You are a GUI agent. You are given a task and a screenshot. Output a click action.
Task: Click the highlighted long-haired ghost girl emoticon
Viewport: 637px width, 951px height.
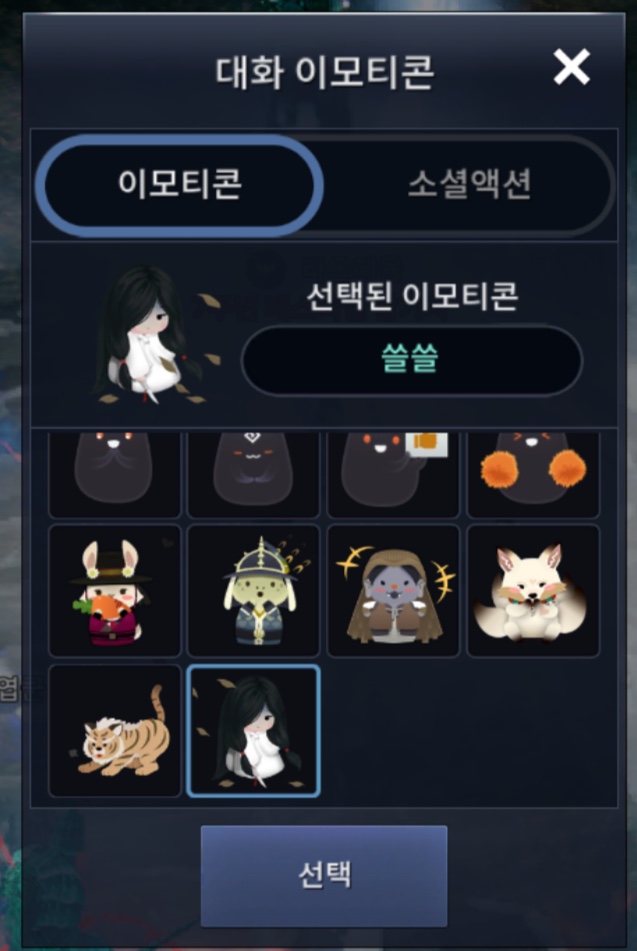point(254,731)
